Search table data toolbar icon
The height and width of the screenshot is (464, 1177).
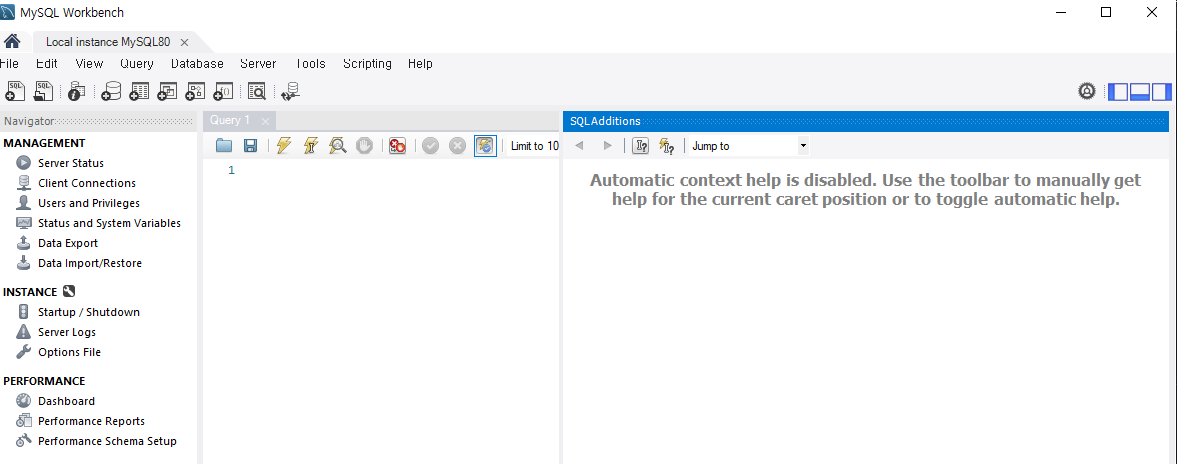click(x=257, y=92)
